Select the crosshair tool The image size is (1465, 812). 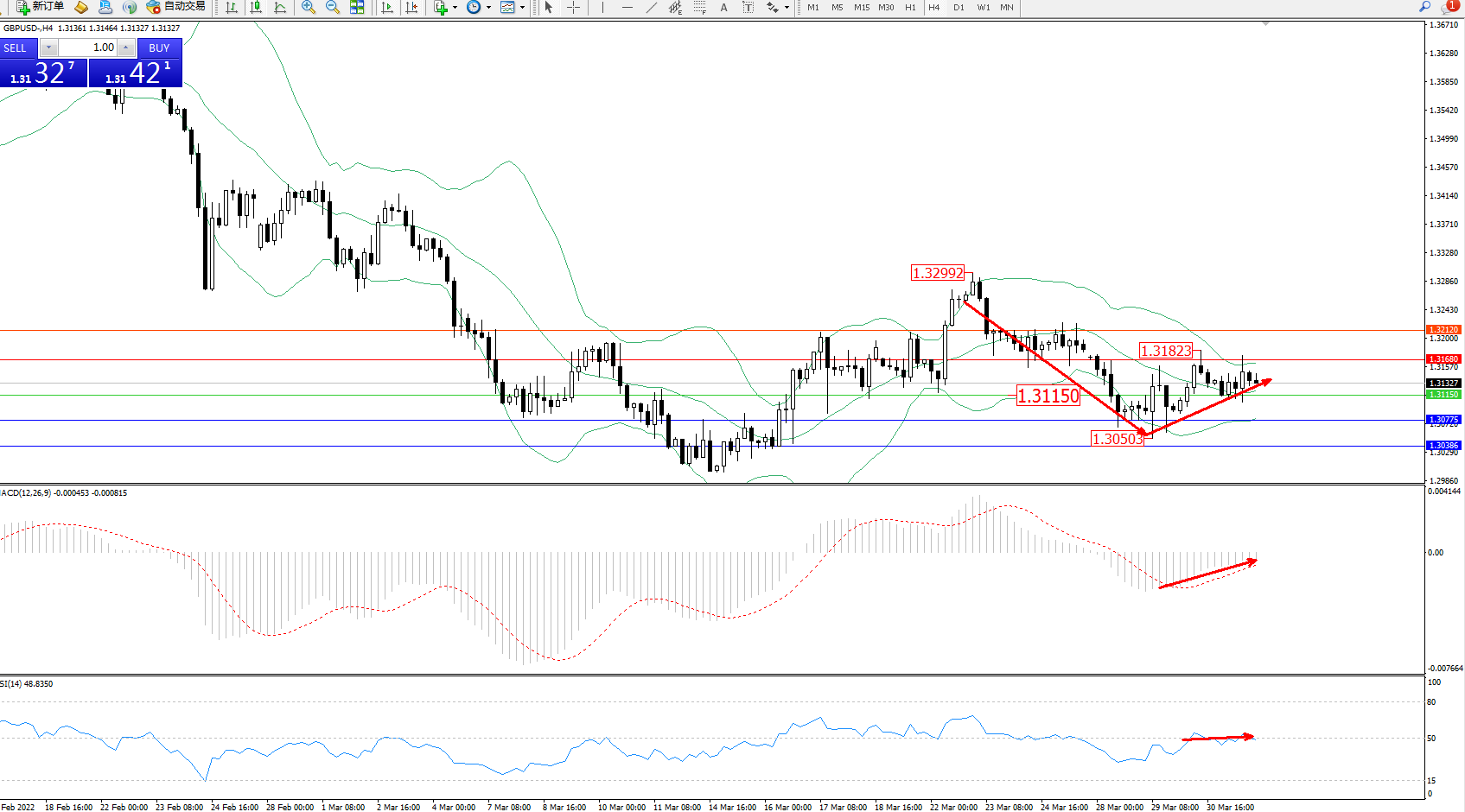573,7
